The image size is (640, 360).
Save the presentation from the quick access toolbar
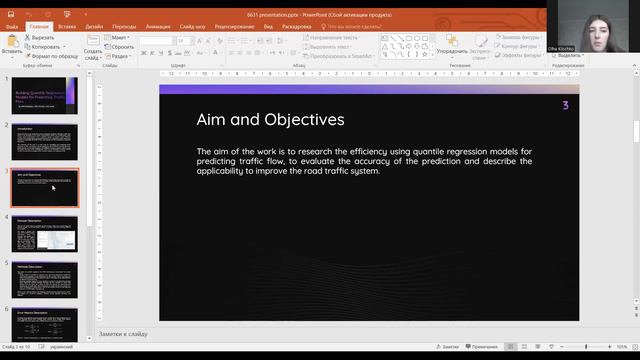coord(11,14)
